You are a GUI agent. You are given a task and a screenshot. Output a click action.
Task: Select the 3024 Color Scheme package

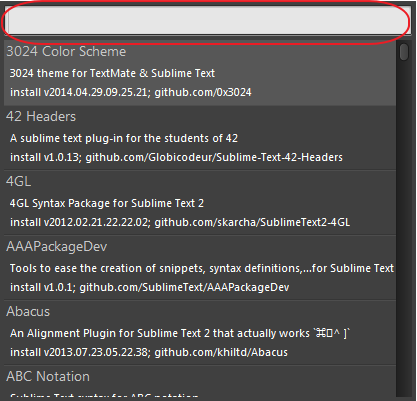[x=200, y=73]
